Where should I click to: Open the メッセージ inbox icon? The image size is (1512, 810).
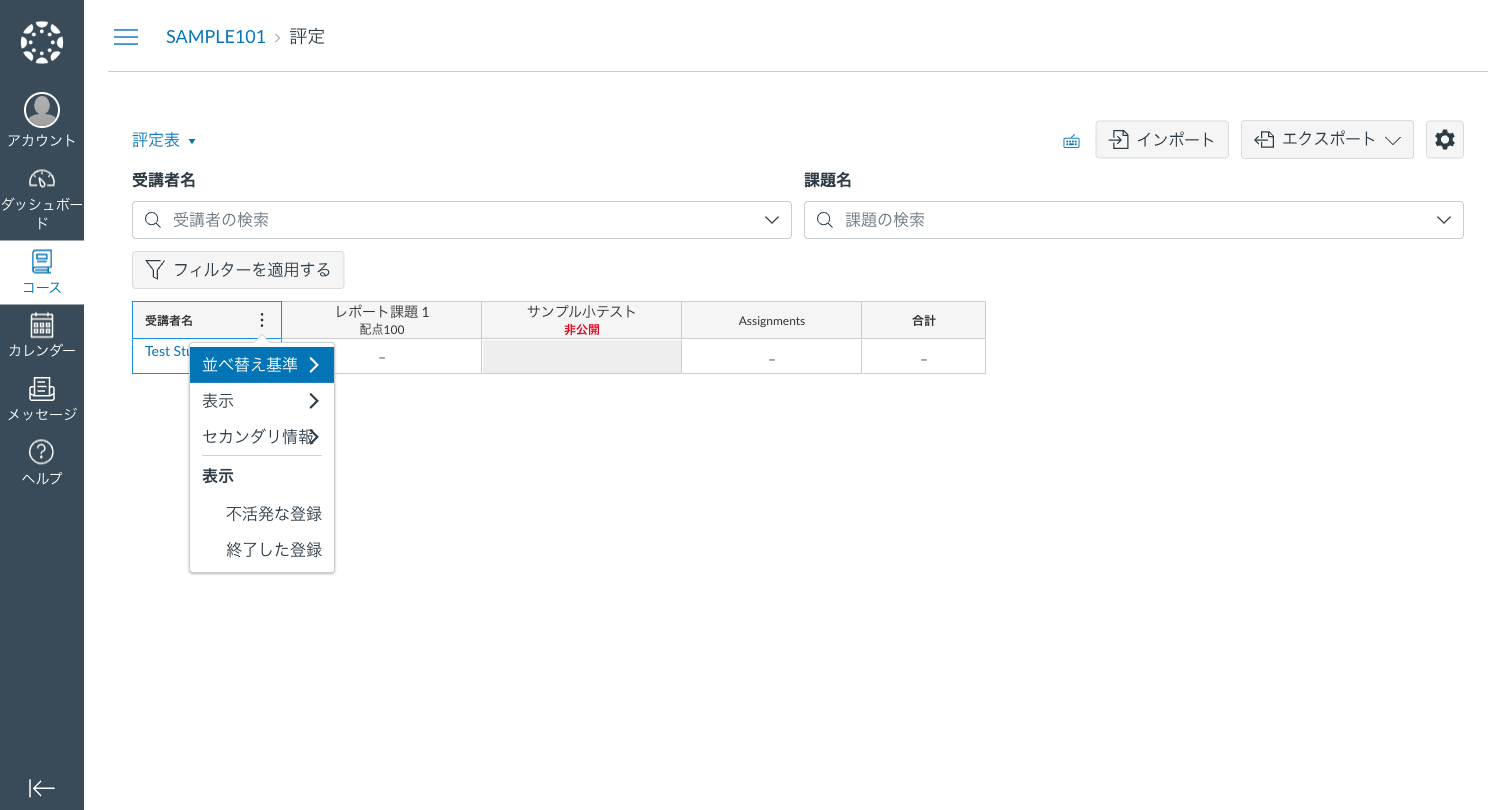(x=41, y=389)
